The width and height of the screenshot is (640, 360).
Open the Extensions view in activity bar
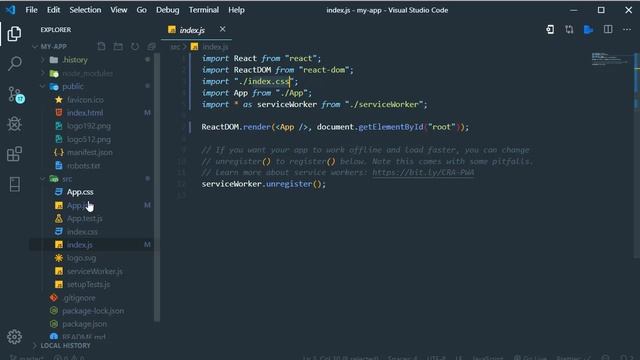[15, 154]
